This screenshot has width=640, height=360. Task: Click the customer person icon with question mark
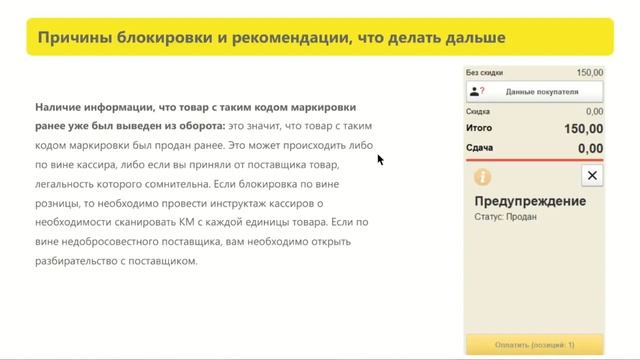(x=477, y=91)
